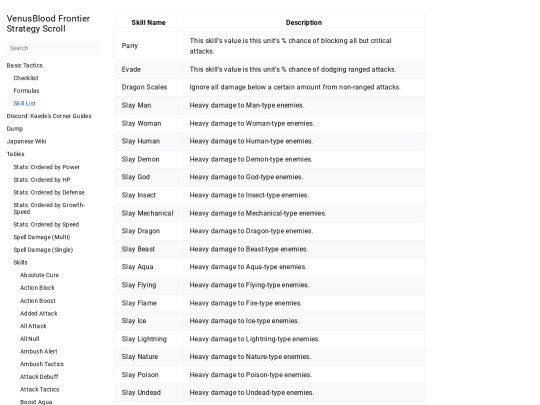The width and height of the screenshot is (540, 405).
Task: Open VenusBlood Frontier Strategy Scroll title link
Action: pos(48,24)
